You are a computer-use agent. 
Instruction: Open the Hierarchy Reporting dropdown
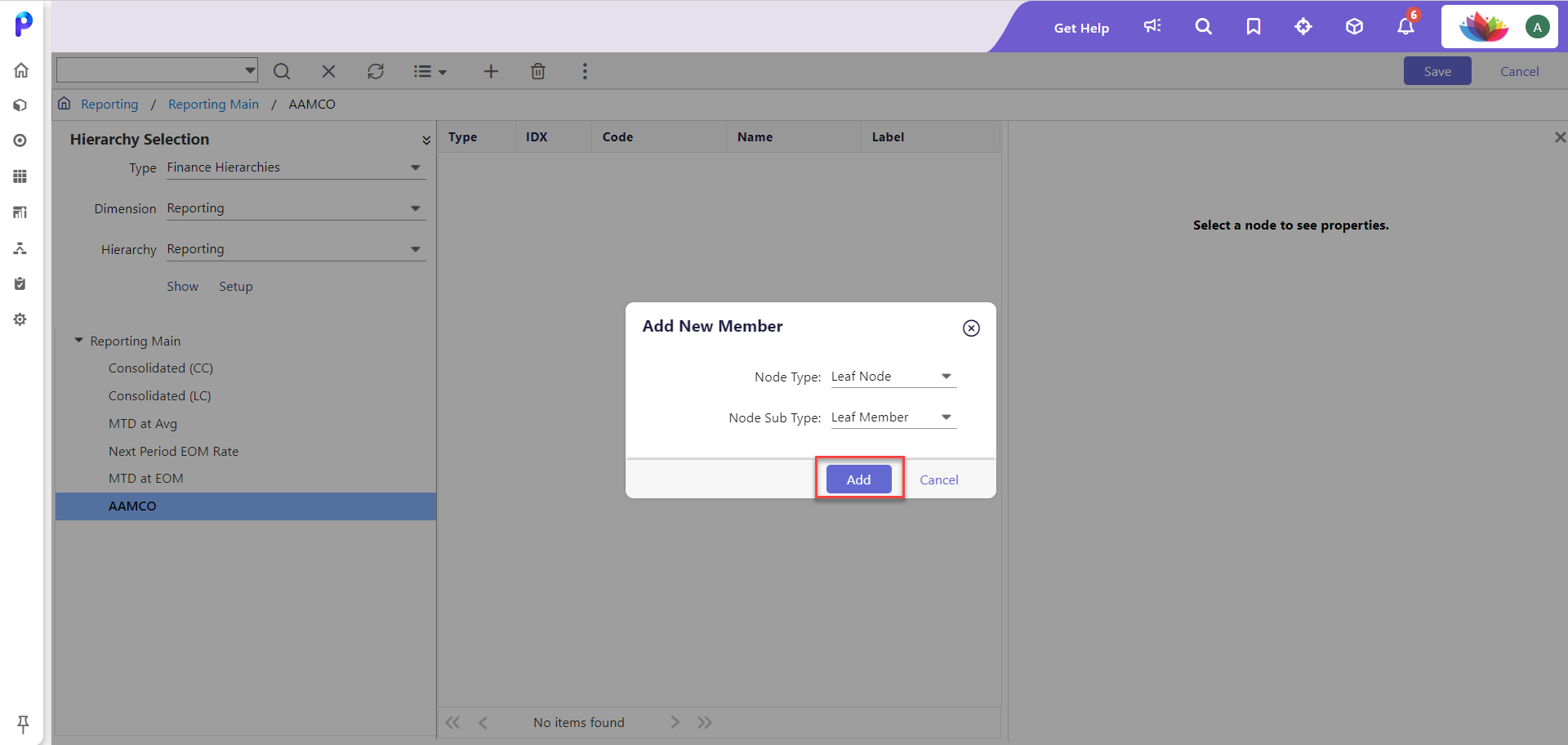point(296,249)
